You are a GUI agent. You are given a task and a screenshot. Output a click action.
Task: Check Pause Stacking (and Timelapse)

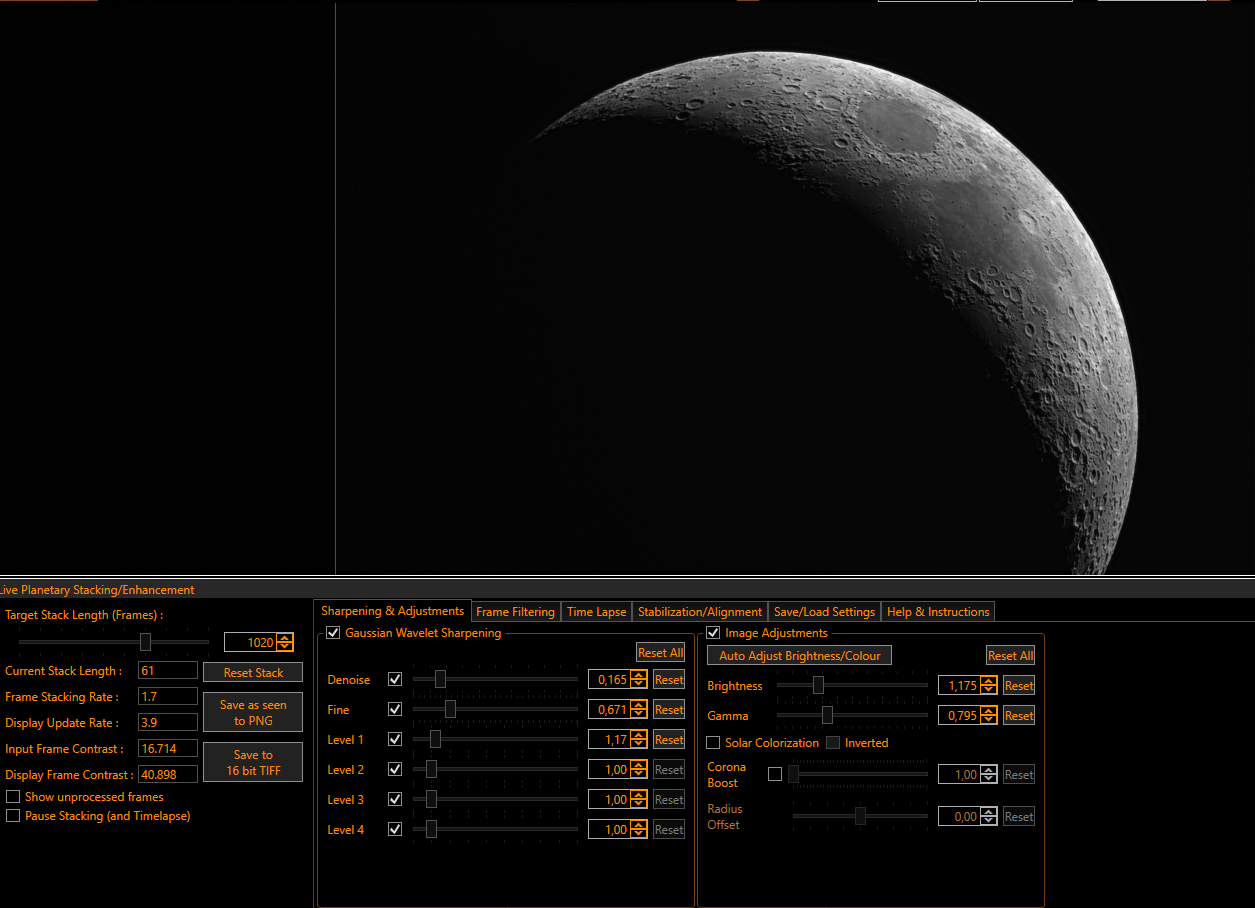tap(13, 816)
